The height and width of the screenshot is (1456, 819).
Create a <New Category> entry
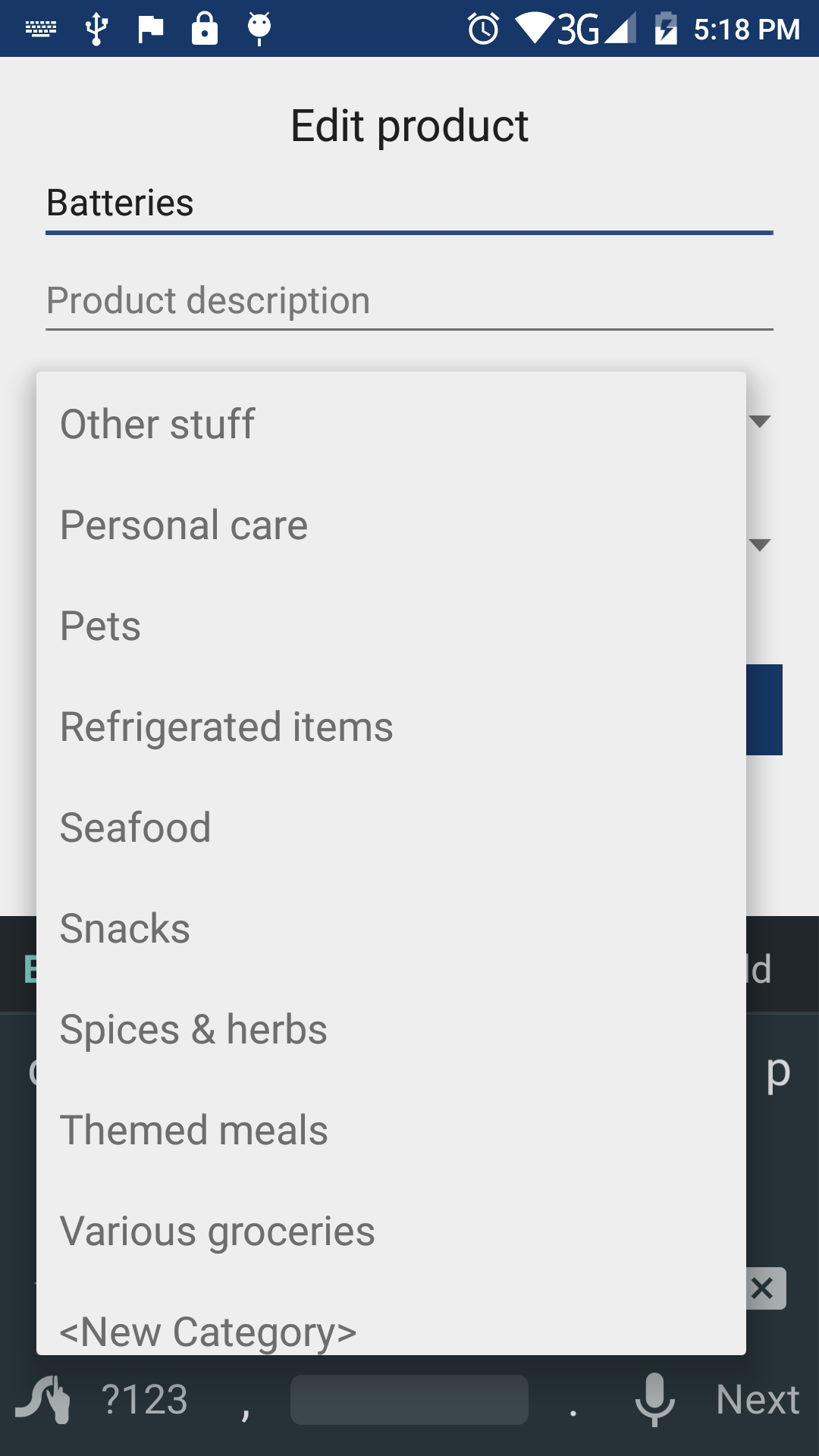(x=209, y=1331)
